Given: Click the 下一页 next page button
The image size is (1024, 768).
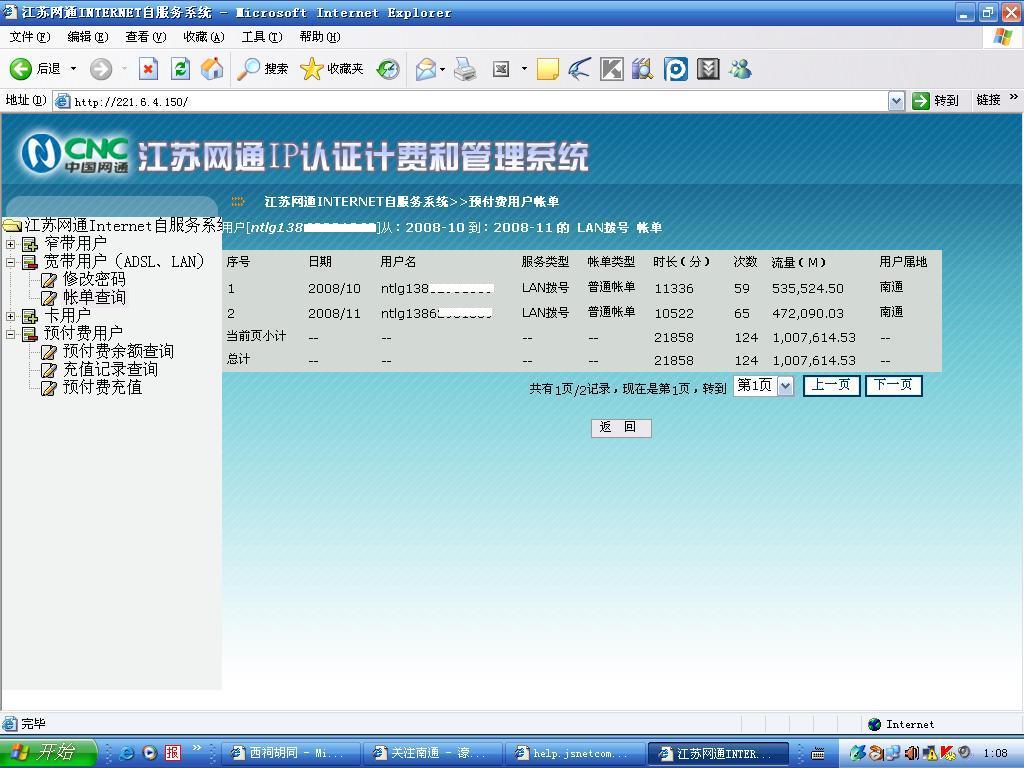Looking at the screenshot, I should pyautogui.click(x=893, y=385).
